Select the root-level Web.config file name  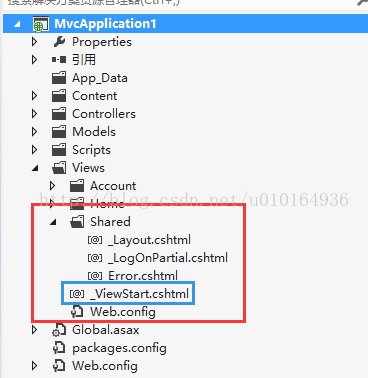[x=105, y=366]
